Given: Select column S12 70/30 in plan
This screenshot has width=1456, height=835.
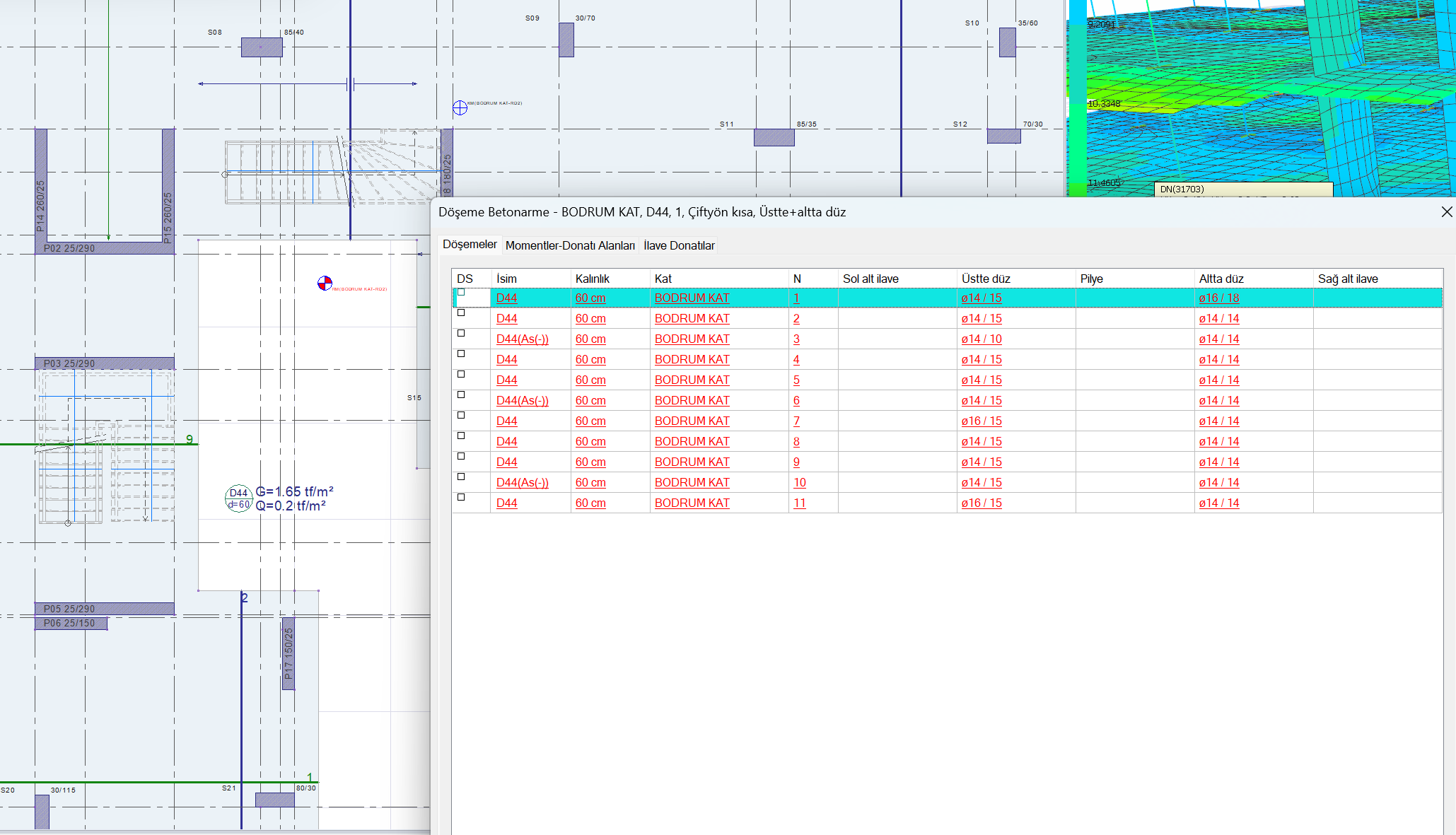Looking at the screenshot, I should [x=1003, y=136].
